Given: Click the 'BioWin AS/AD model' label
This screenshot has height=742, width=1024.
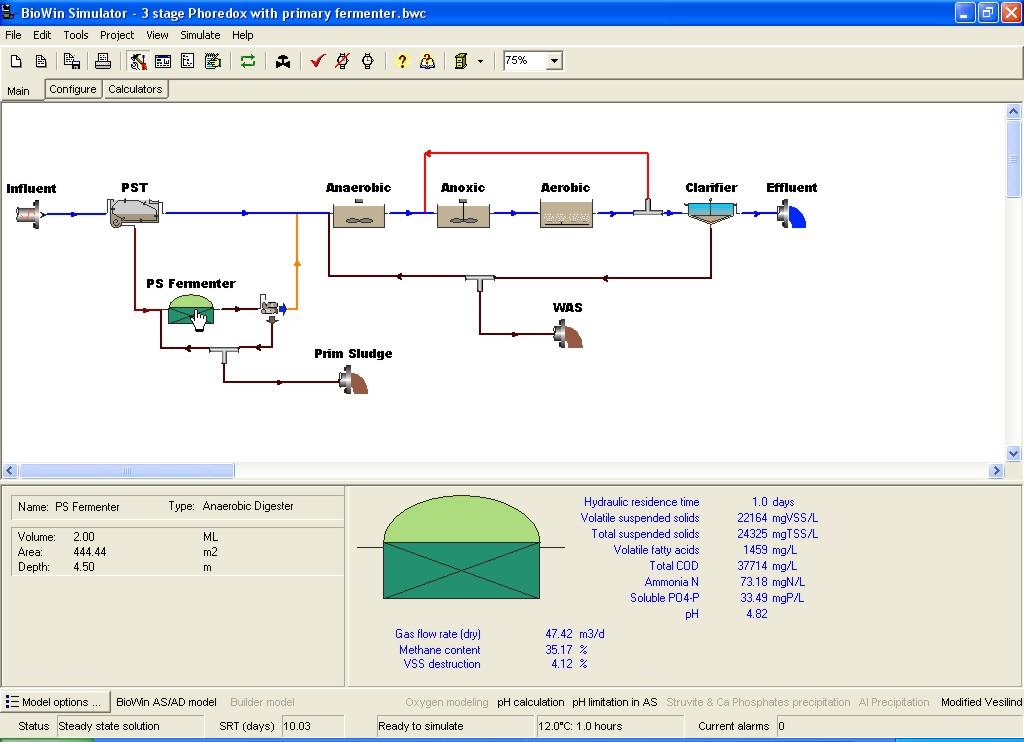Looking at the screenshot, I should point(167,702).
